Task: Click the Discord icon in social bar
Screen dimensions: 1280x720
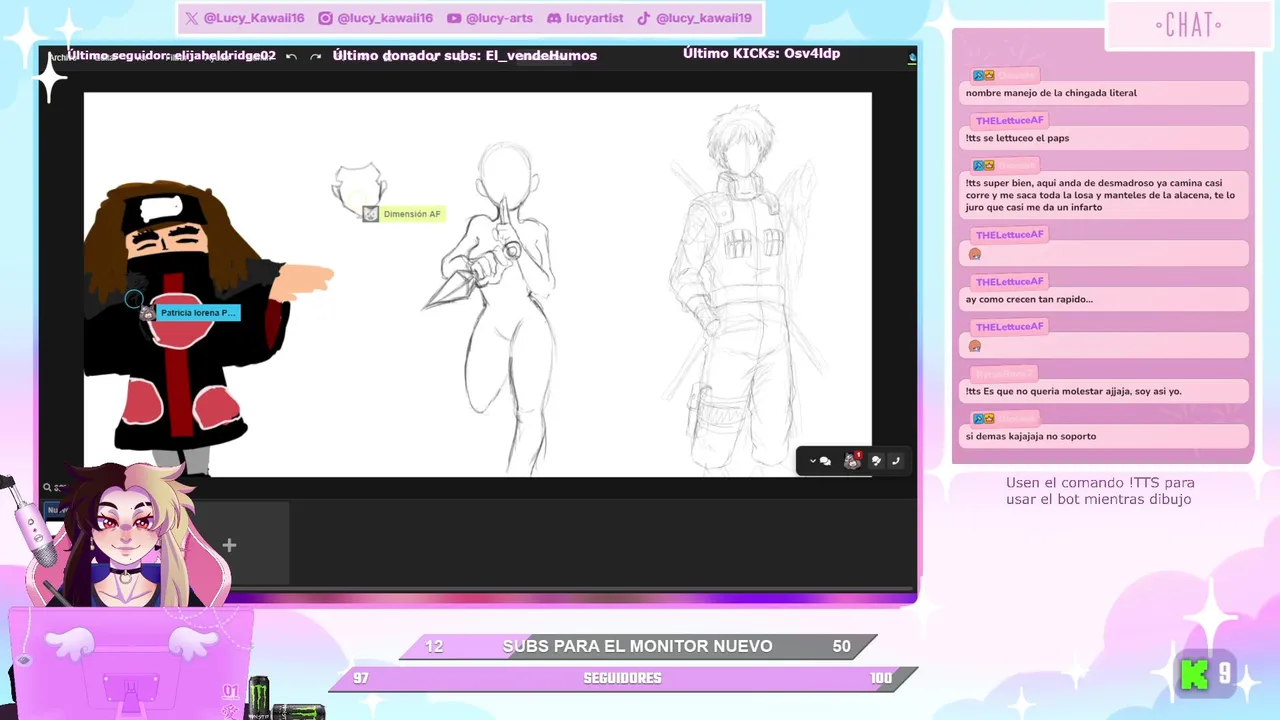Action: tap(554, 18)
